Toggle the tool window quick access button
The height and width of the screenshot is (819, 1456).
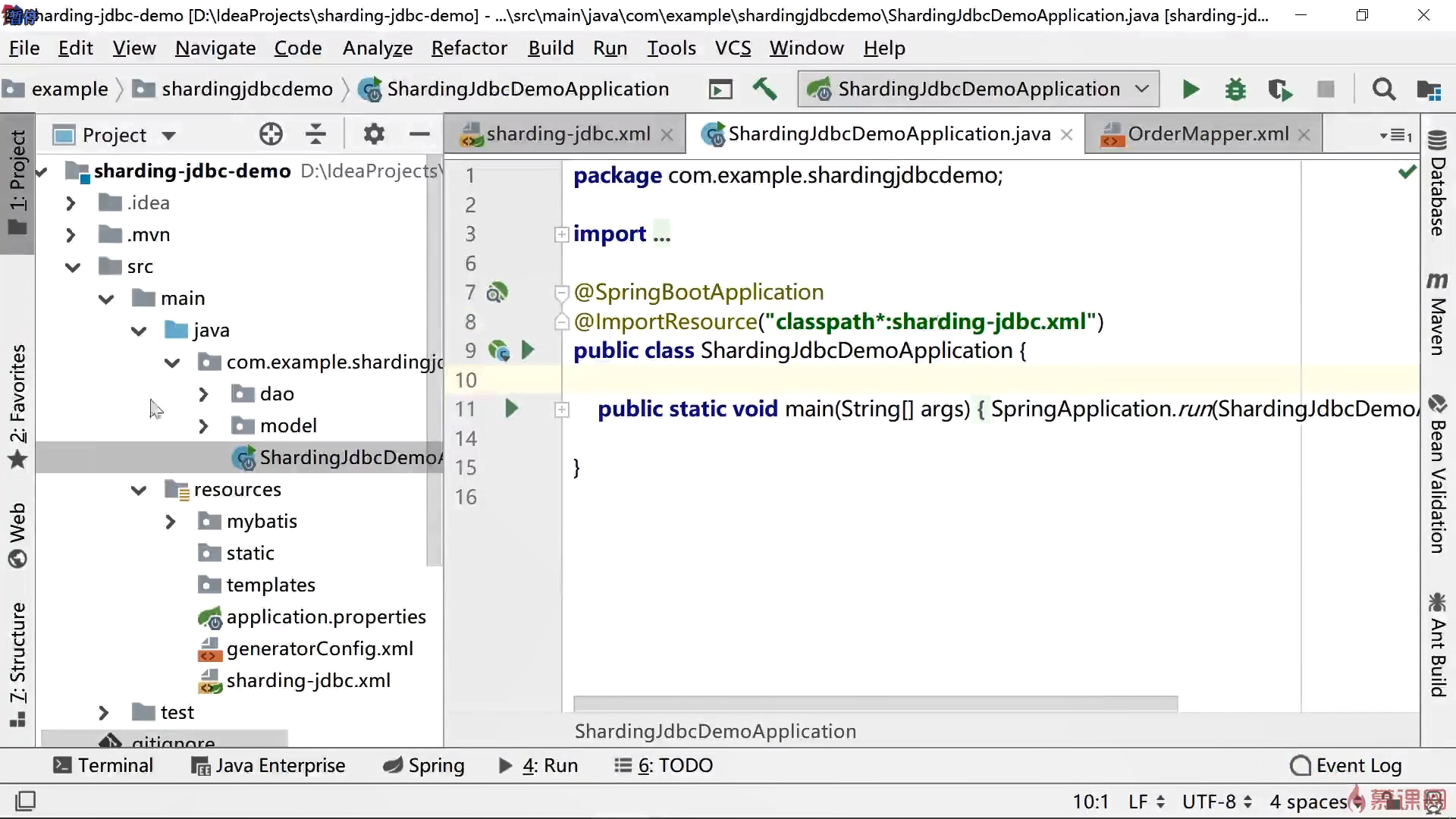point(25,801)
